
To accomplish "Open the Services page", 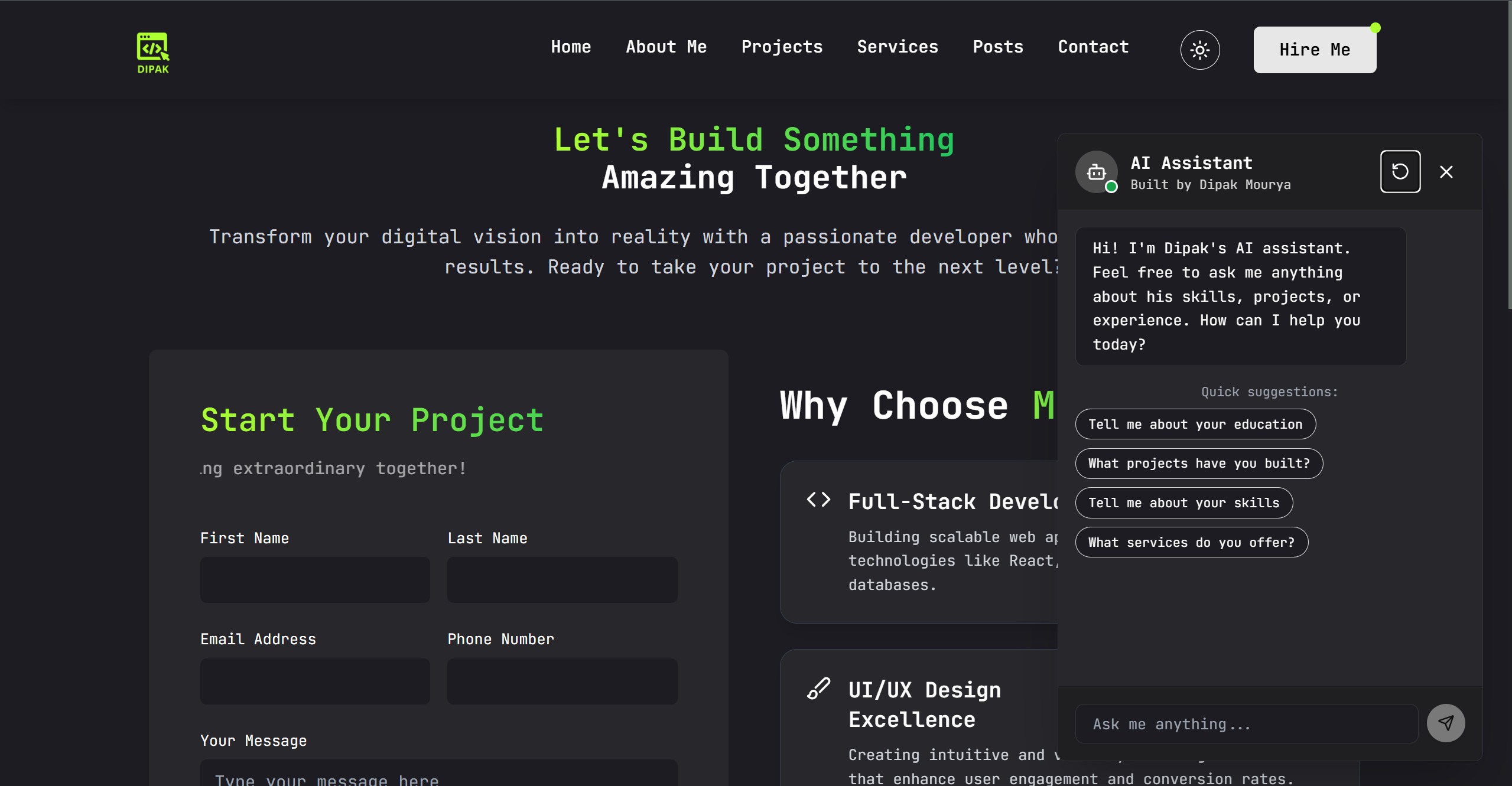I will point(897,47).
